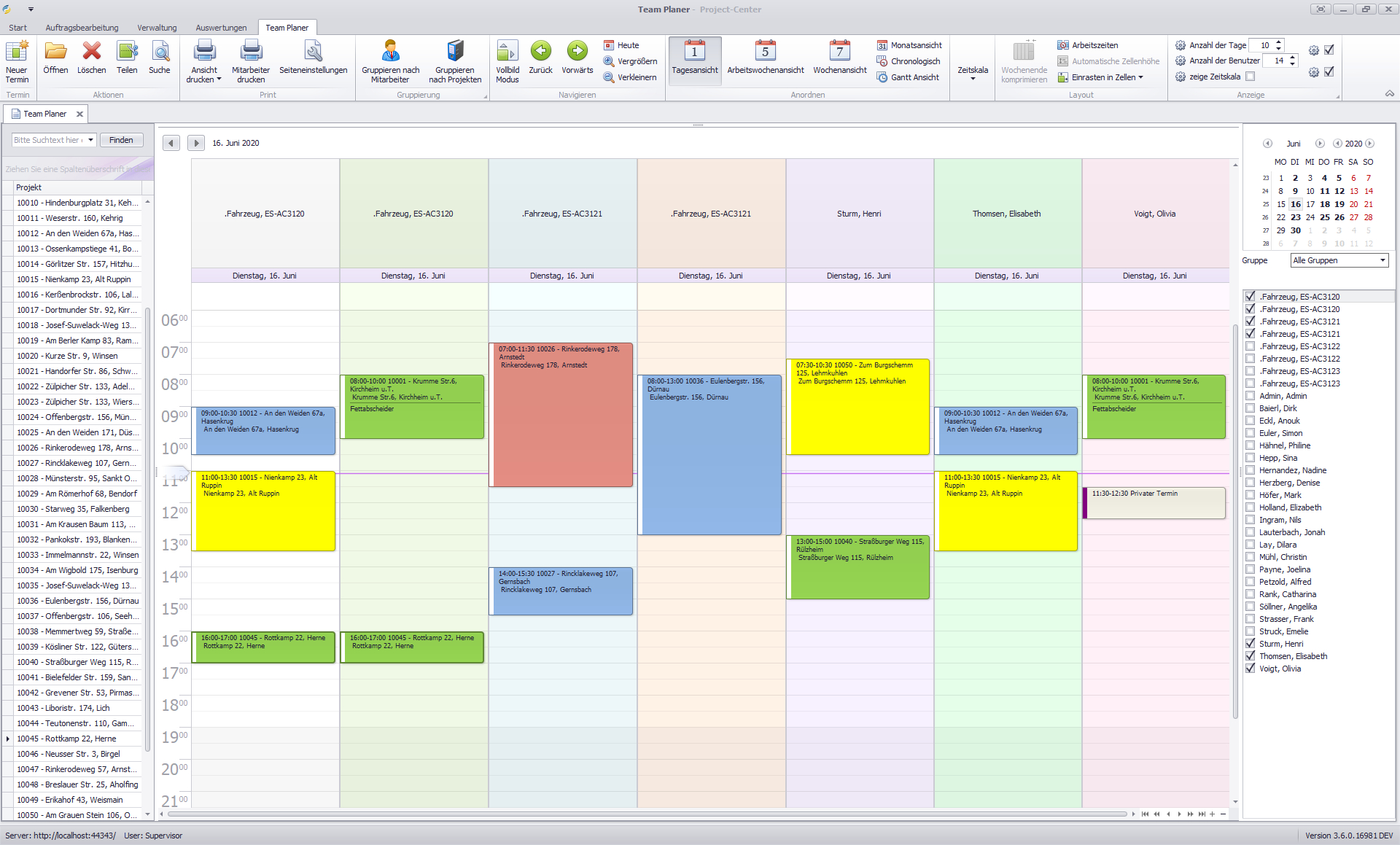This screenshot has width=1400, height=845.
Task: Switch to the Auswertungen tab
Action: coord(221,28)
